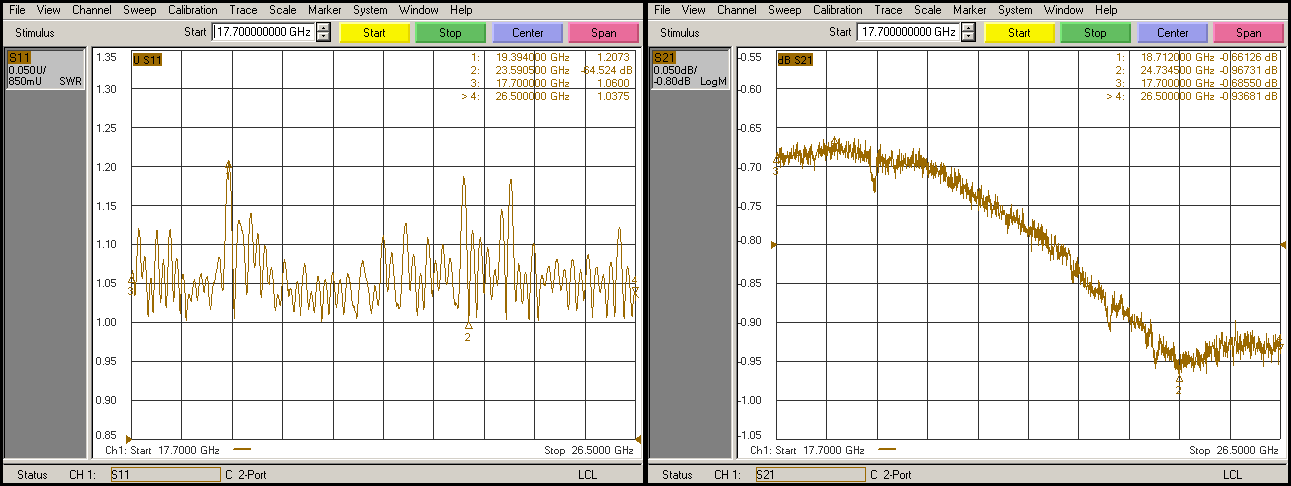
Task: Open the Calibration menu in the S11 window
Action: (192, 10)
